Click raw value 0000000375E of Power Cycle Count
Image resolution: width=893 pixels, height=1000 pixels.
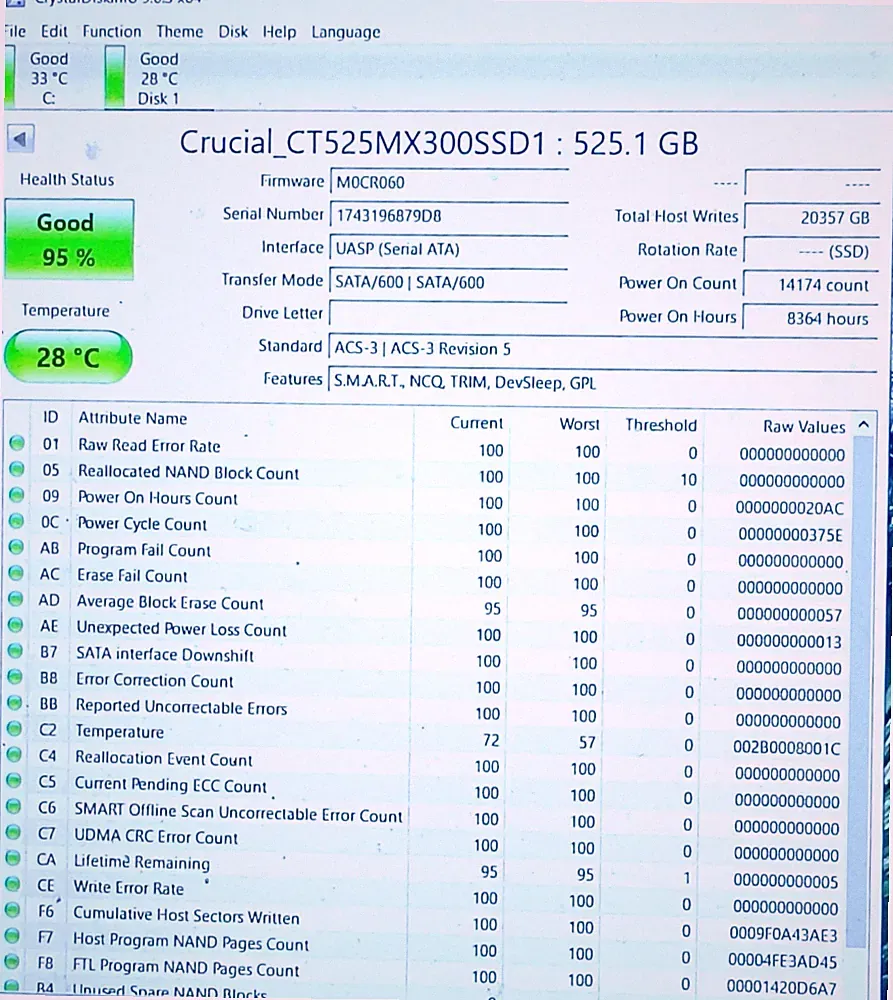click(790, 534)
